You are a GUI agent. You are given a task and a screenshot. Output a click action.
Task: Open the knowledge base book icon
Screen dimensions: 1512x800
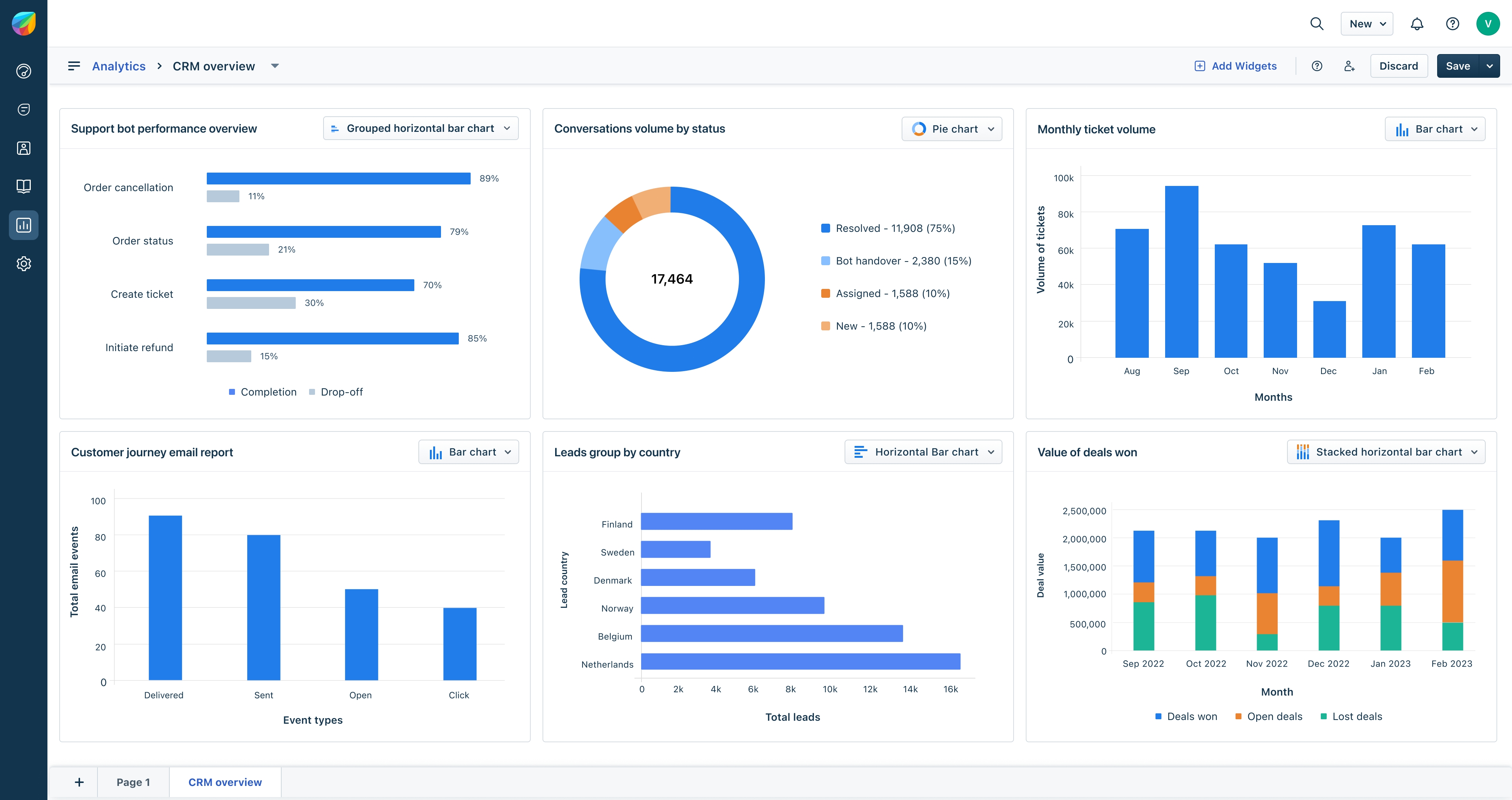coord(23,186)
